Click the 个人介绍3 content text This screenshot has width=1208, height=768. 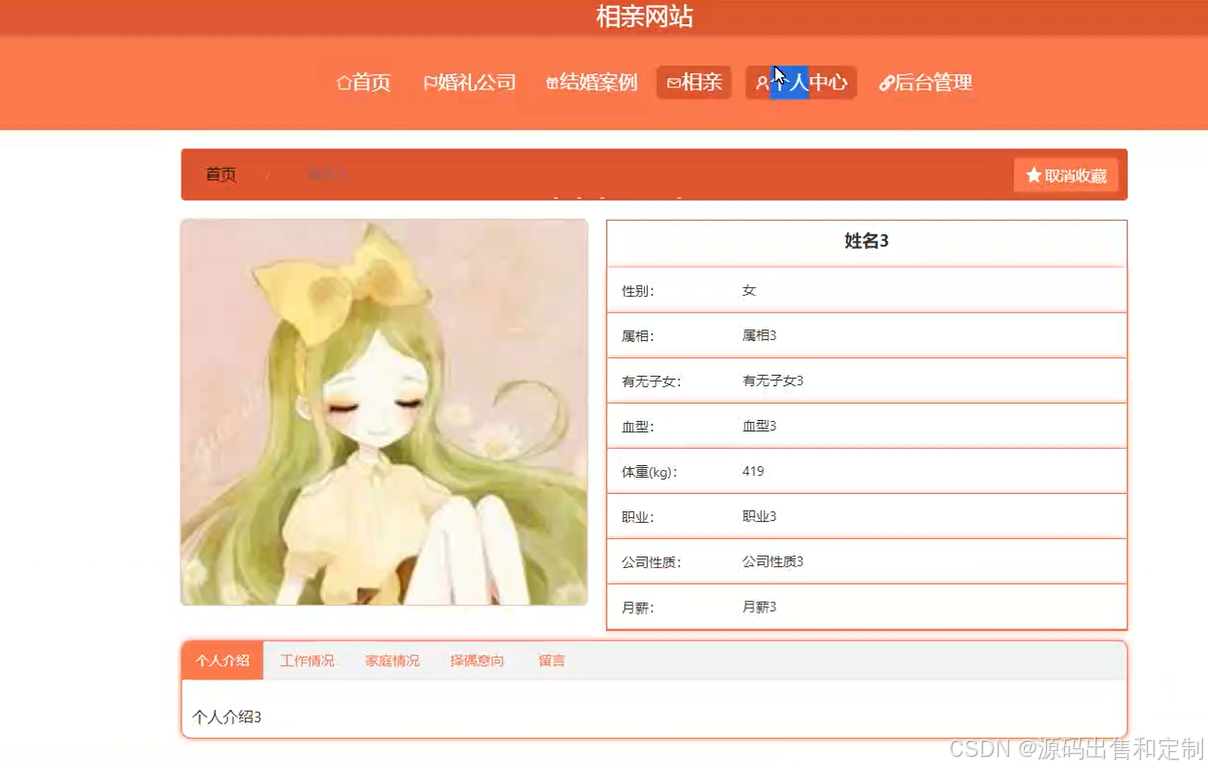click(227, 717)
